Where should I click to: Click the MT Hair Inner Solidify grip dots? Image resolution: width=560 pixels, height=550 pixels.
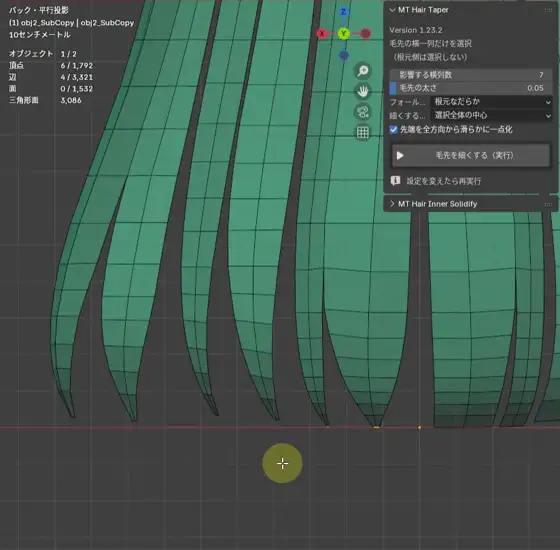[x=548, y=204]
